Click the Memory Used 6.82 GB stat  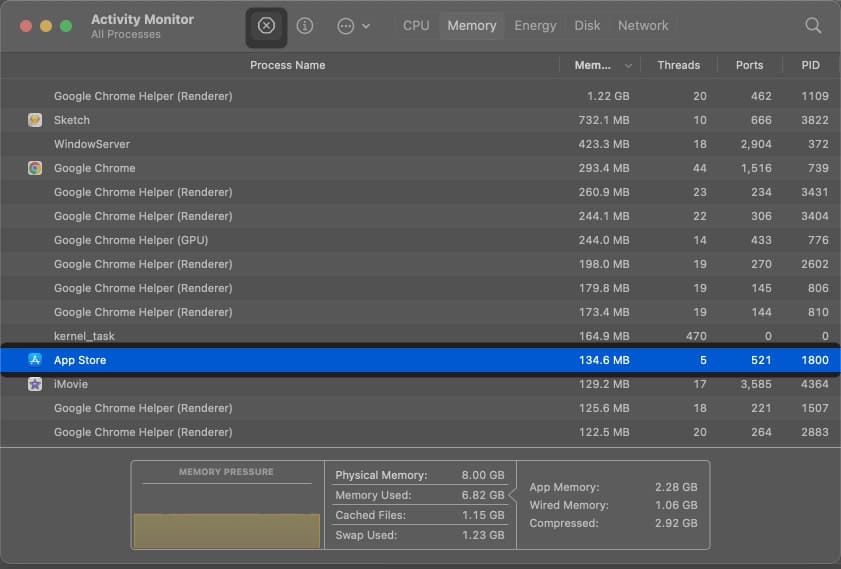[x=419, y=495]
